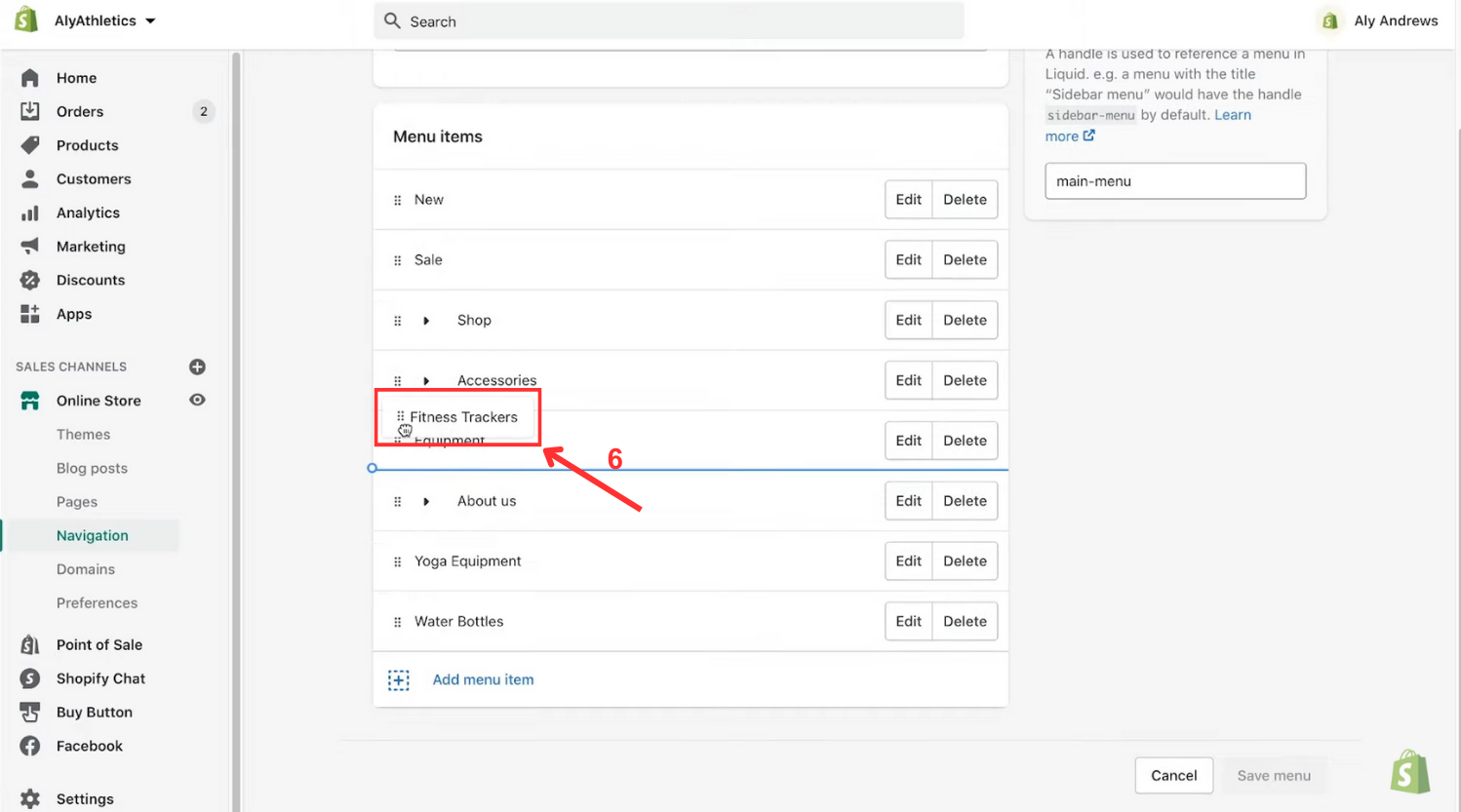Click drag handle for Sale item
This screenshot has width=1461, height=812.
pos(397,260)
